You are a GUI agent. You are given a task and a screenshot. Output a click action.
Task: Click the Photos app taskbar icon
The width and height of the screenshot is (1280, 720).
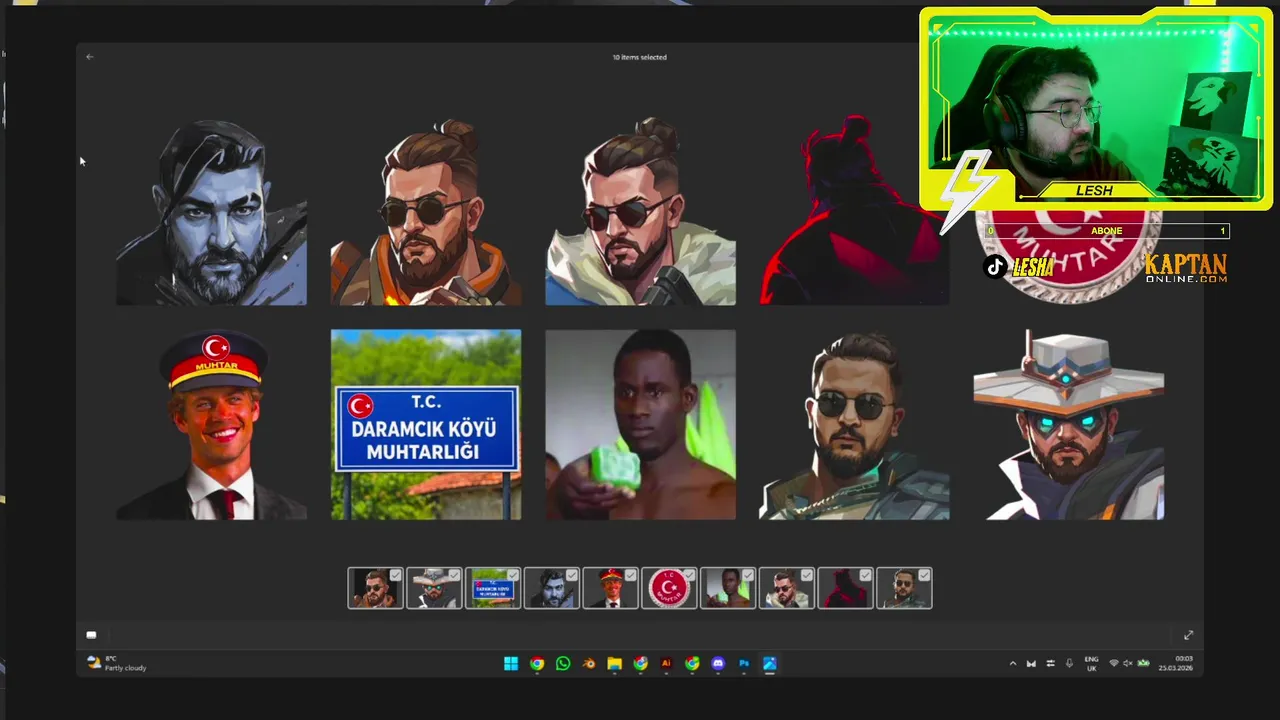tap(770, 663)
